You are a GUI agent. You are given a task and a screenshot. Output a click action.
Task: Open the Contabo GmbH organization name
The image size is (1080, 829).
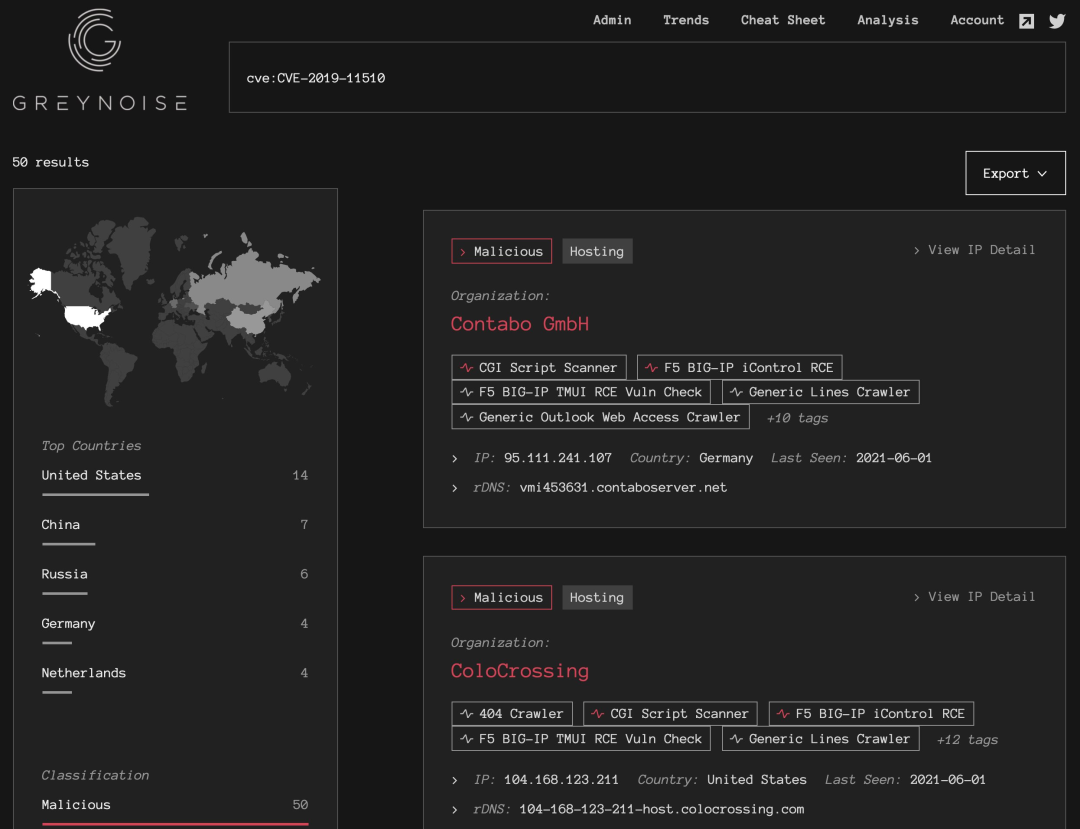[x=519, y=324]
